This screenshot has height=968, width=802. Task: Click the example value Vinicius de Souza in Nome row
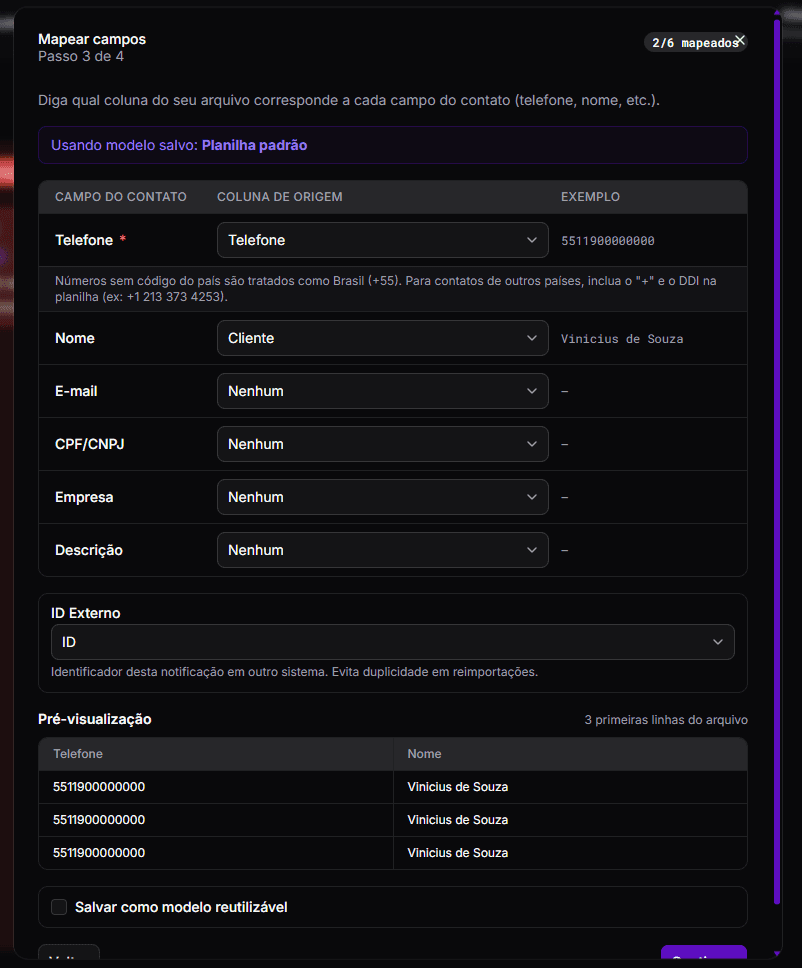click(x=622, y=339)
